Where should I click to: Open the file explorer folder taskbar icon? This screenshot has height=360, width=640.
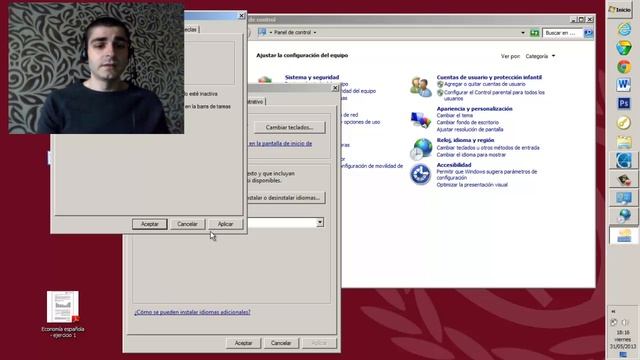pyautogui.click(x=624, y=142)
